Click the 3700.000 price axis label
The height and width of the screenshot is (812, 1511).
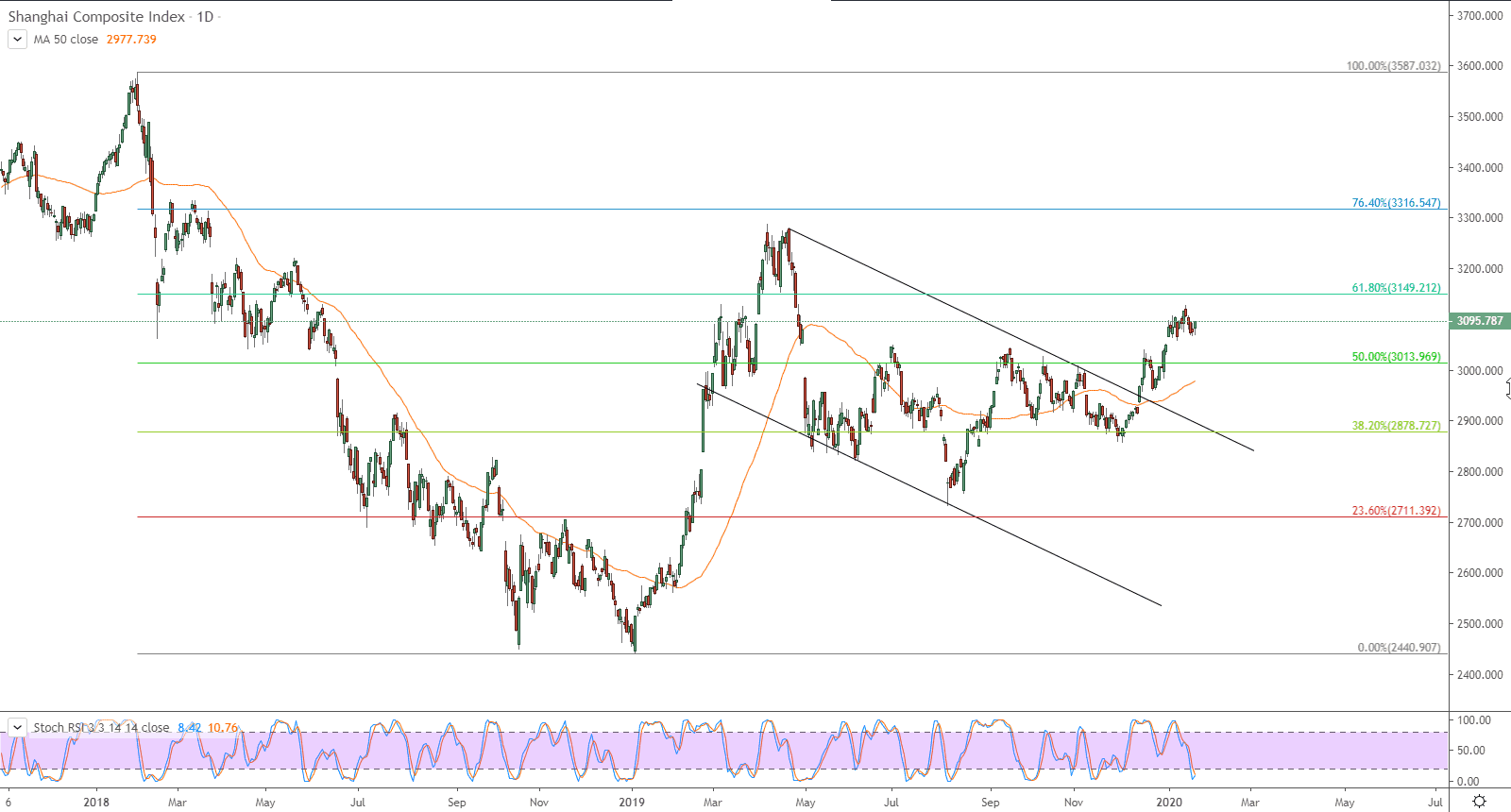pos(1480,16)
